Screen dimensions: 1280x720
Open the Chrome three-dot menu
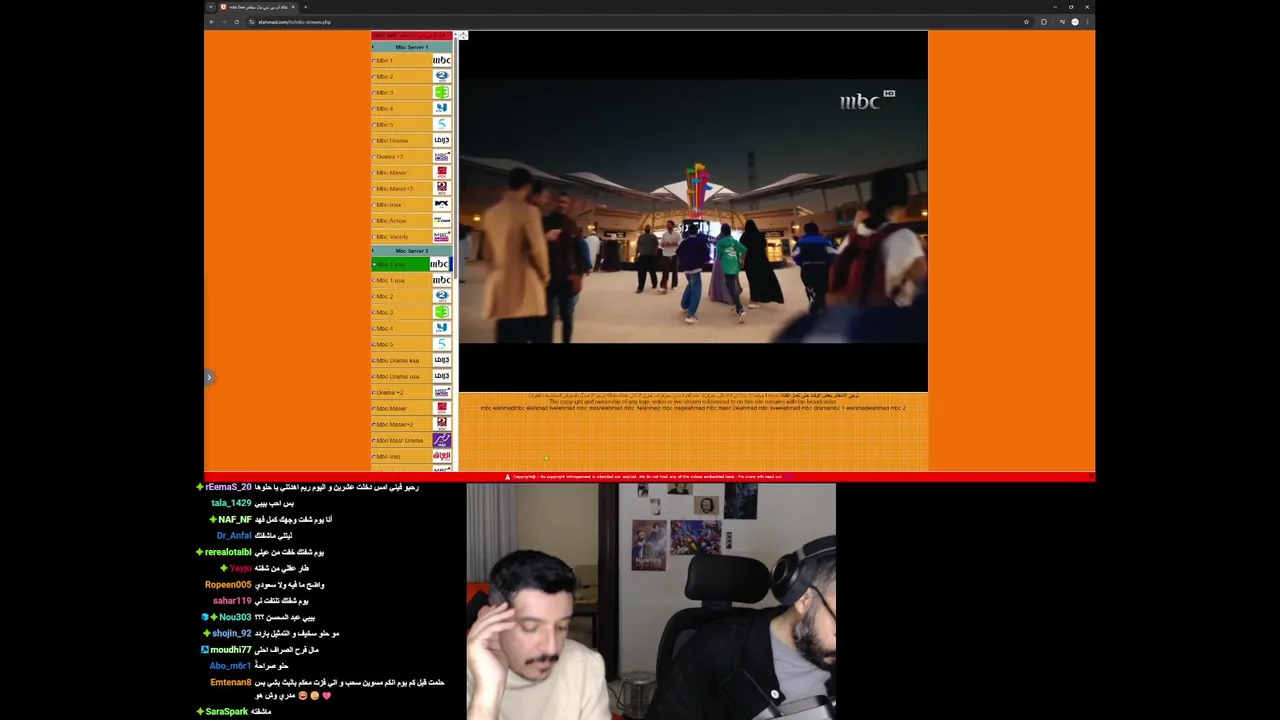tap(1087, 22)
